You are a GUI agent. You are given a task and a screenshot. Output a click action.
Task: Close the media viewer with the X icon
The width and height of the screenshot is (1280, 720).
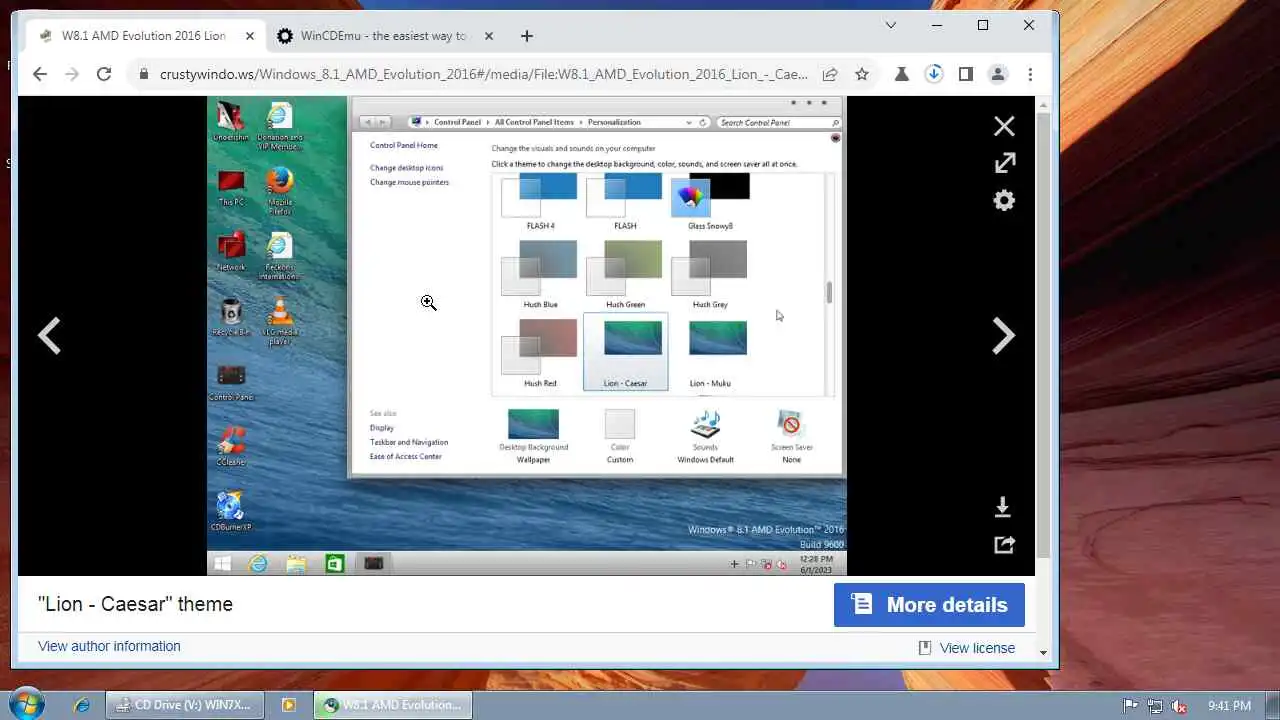(x=1004, y=126)
